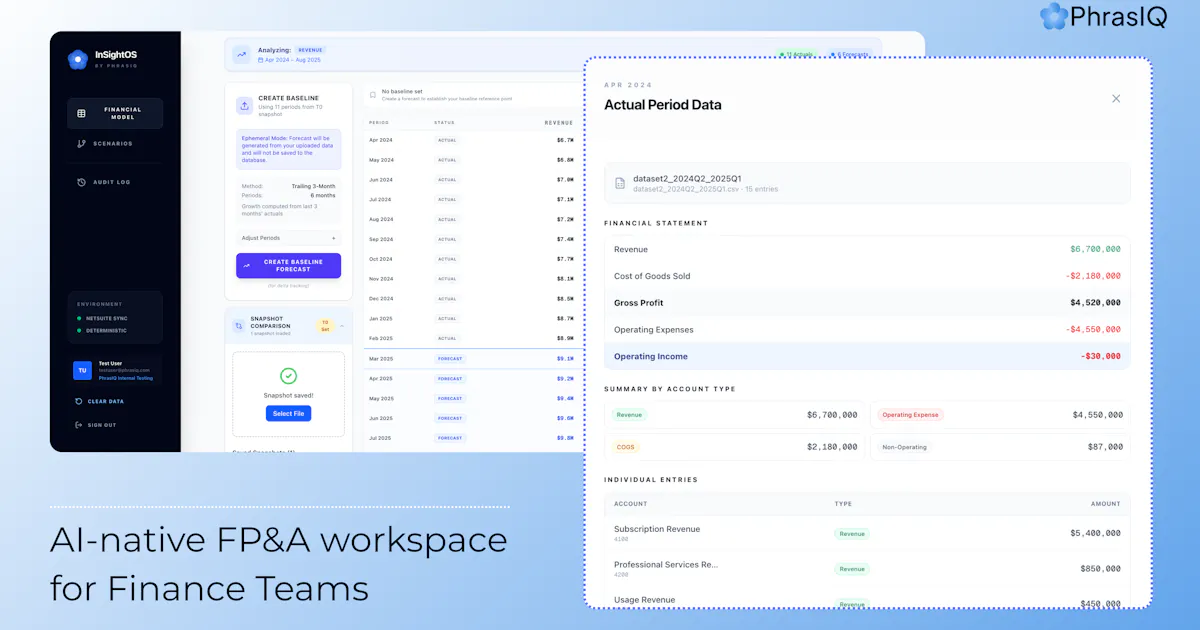Click the Type column header in Individual Entries
The image size is (1200, 630).
843,504
